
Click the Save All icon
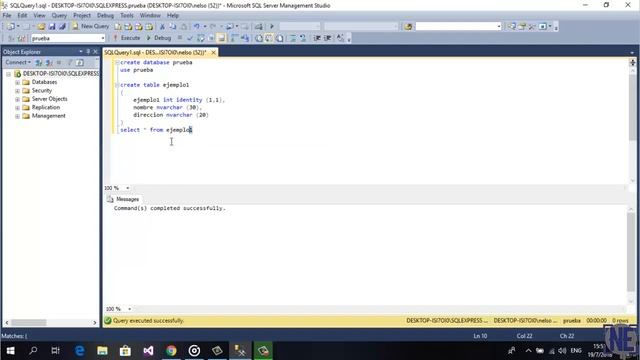(62, 27)
